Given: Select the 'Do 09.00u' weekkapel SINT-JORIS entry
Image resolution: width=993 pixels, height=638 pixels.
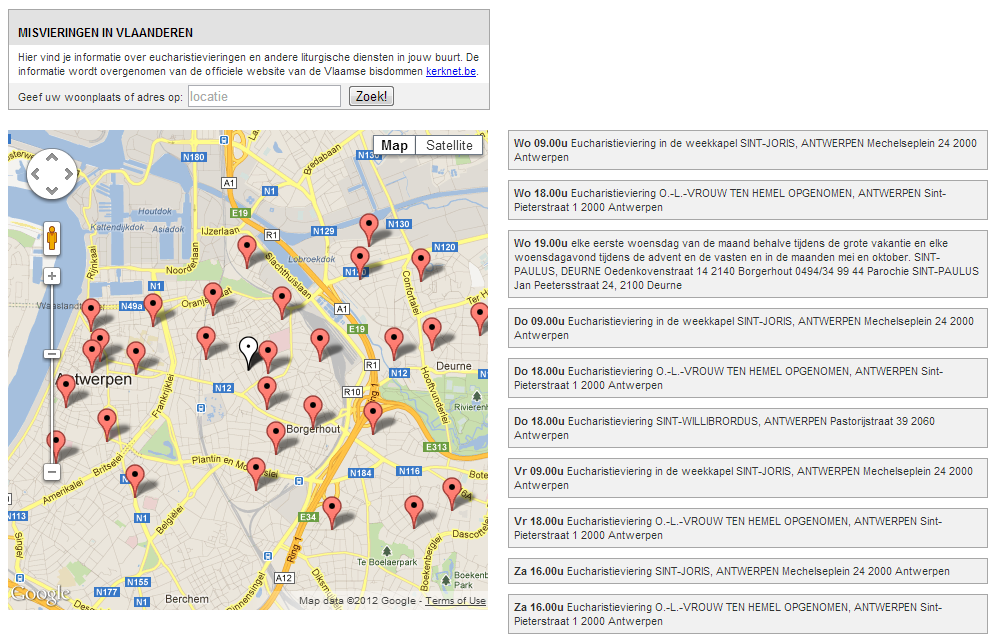Looking at the screenshot, I should click(747, 328).
